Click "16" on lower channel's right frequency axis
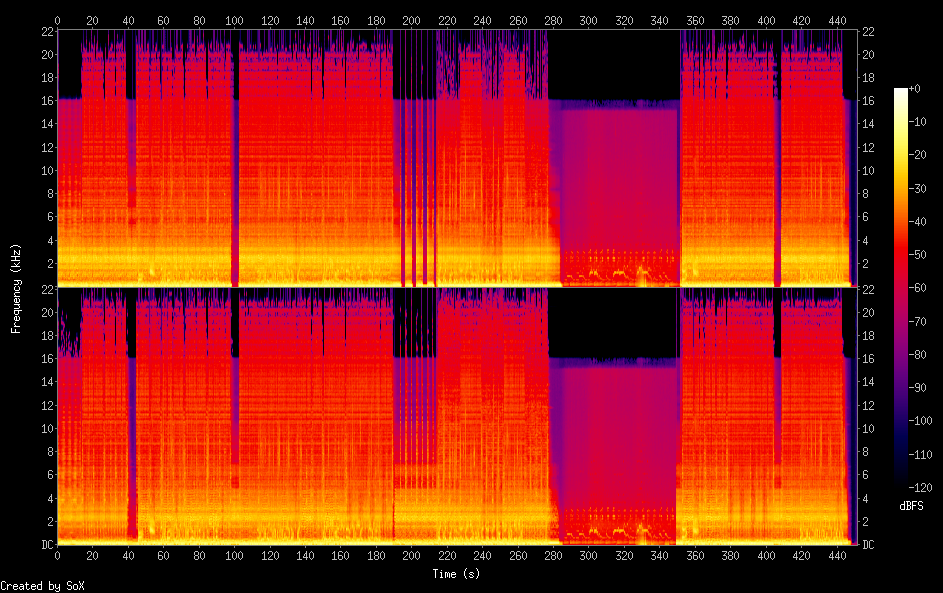This screenshot has width=943, height=593. 868,358
